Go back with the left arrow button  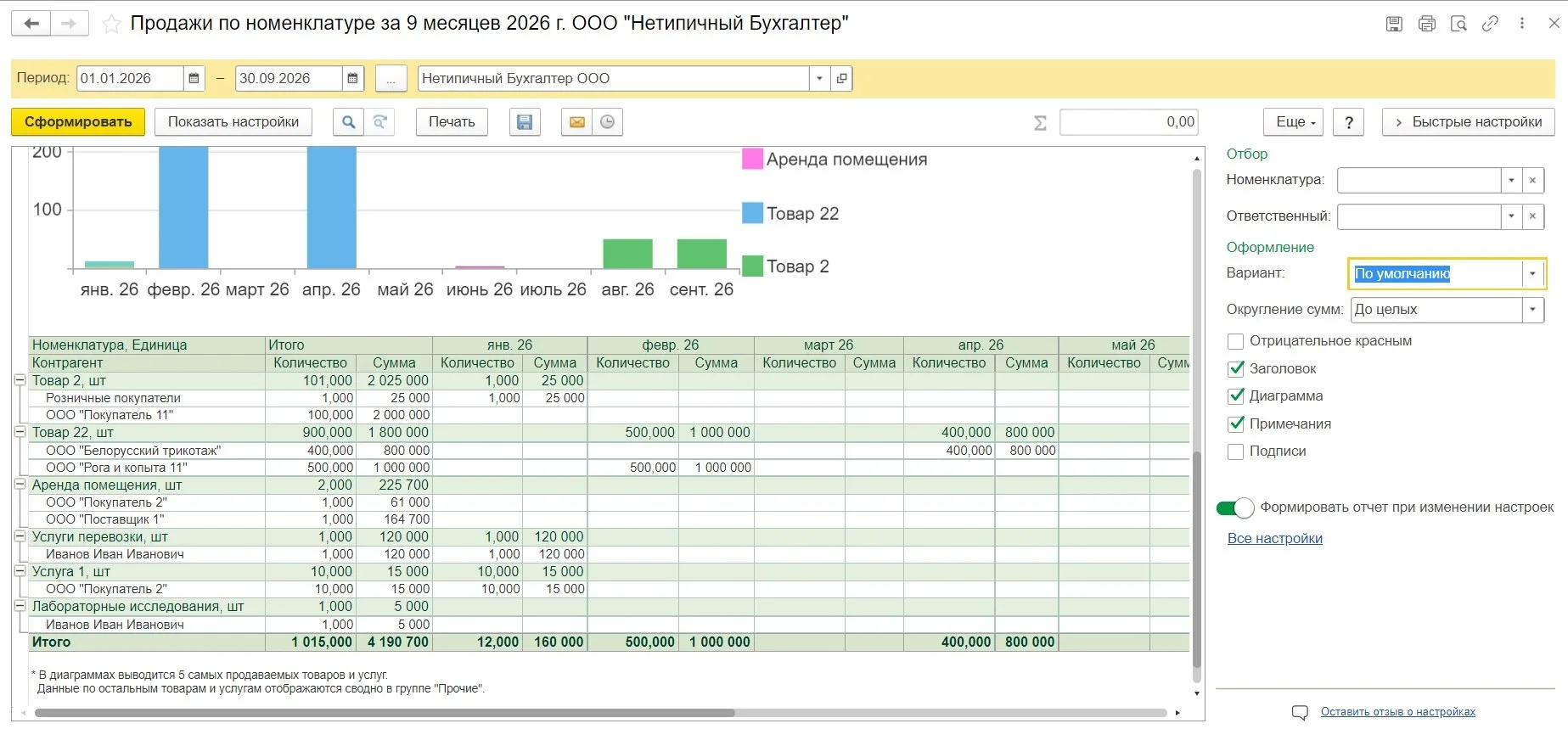31,24
